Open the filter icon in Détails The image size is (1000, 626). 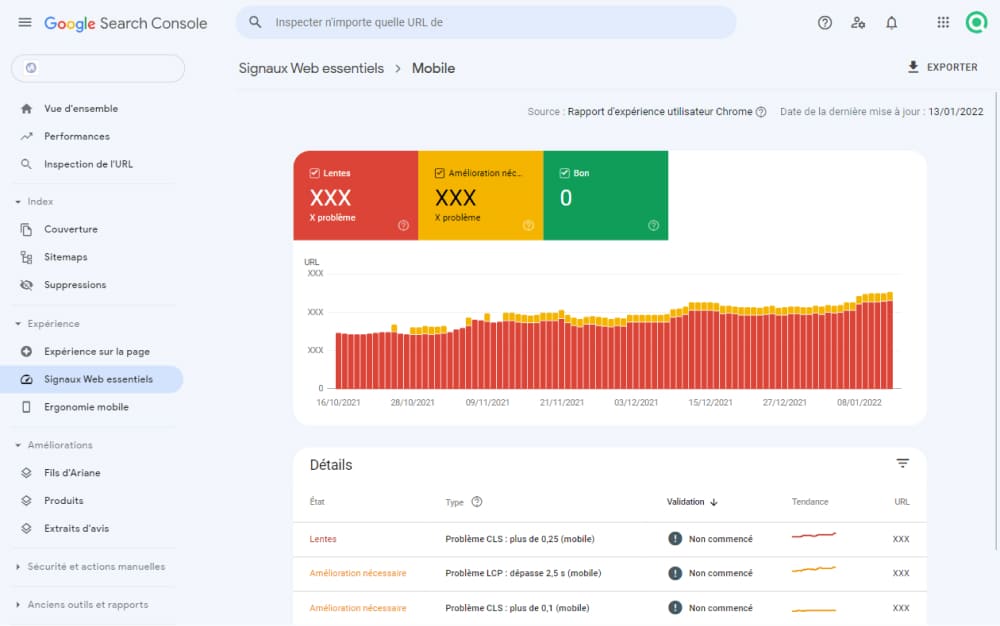(902, 463)
